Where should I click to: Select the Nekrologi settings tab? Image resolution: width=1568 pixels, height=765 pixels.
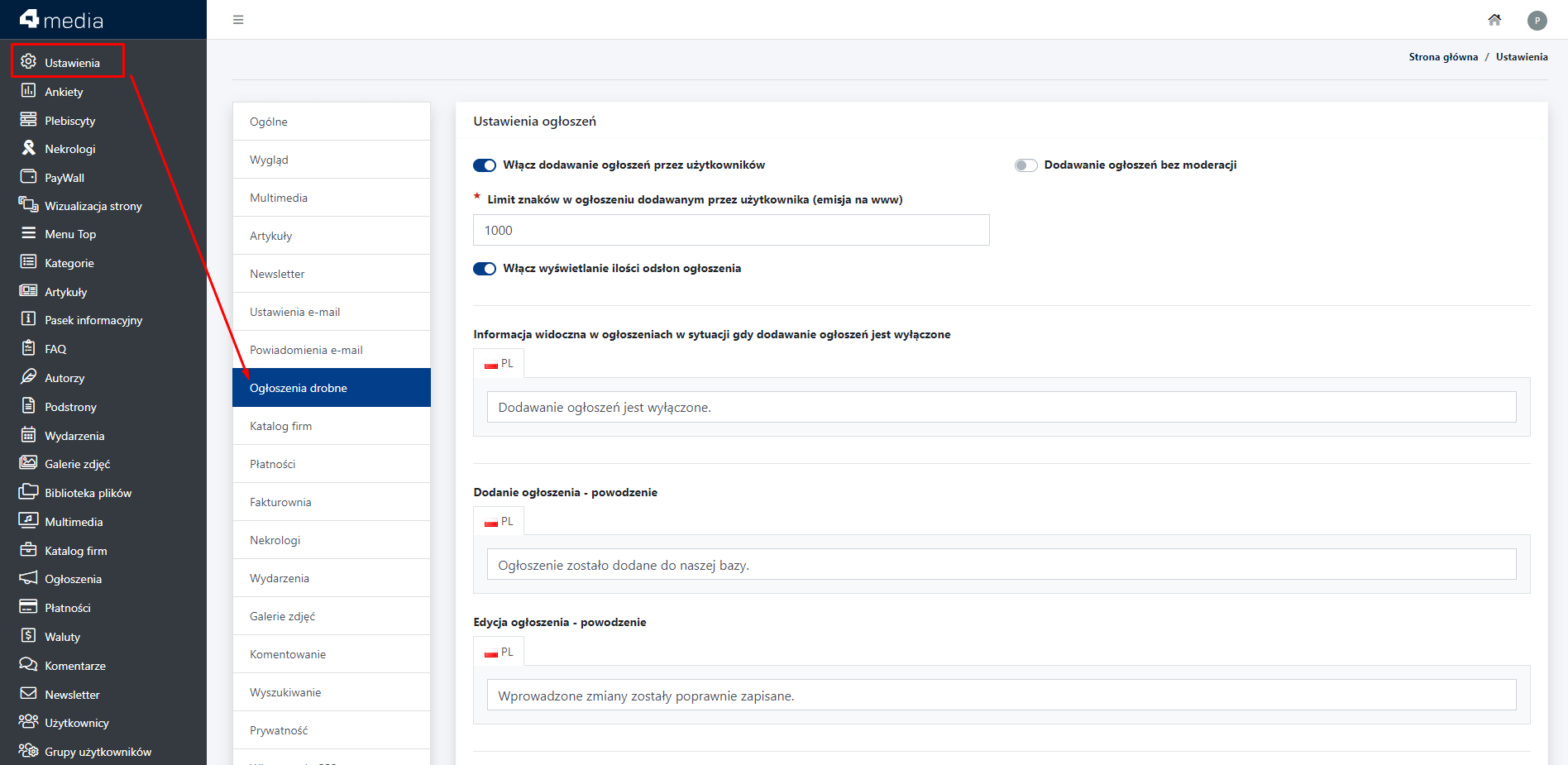(332, 540)
